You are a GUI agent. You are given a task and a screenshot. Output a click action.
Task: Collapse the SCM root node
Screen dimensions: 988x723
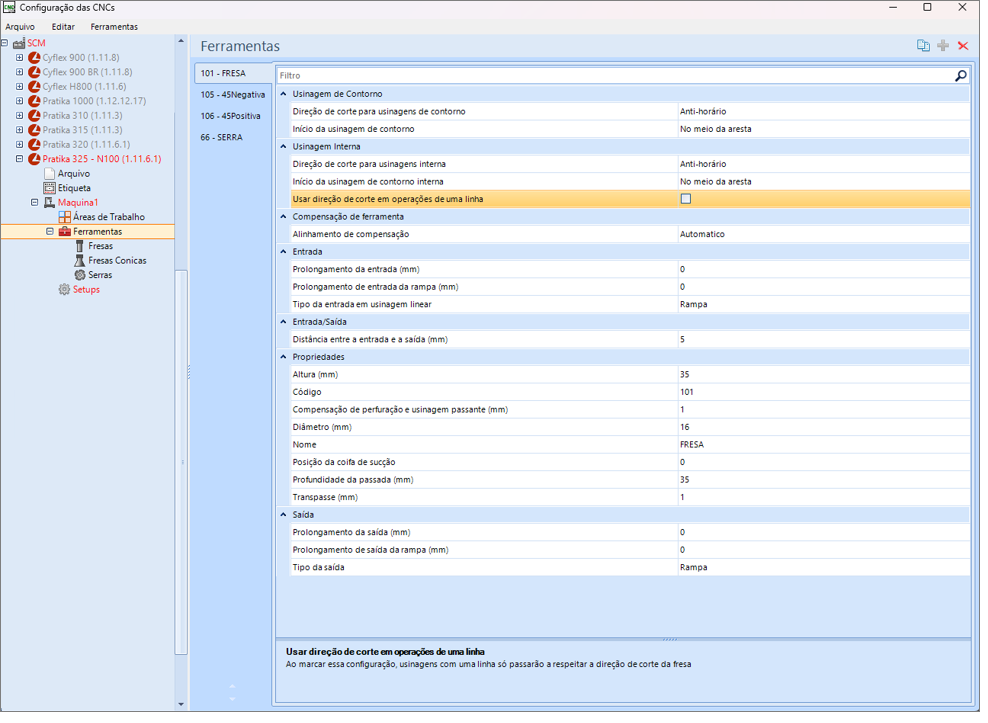4,43
